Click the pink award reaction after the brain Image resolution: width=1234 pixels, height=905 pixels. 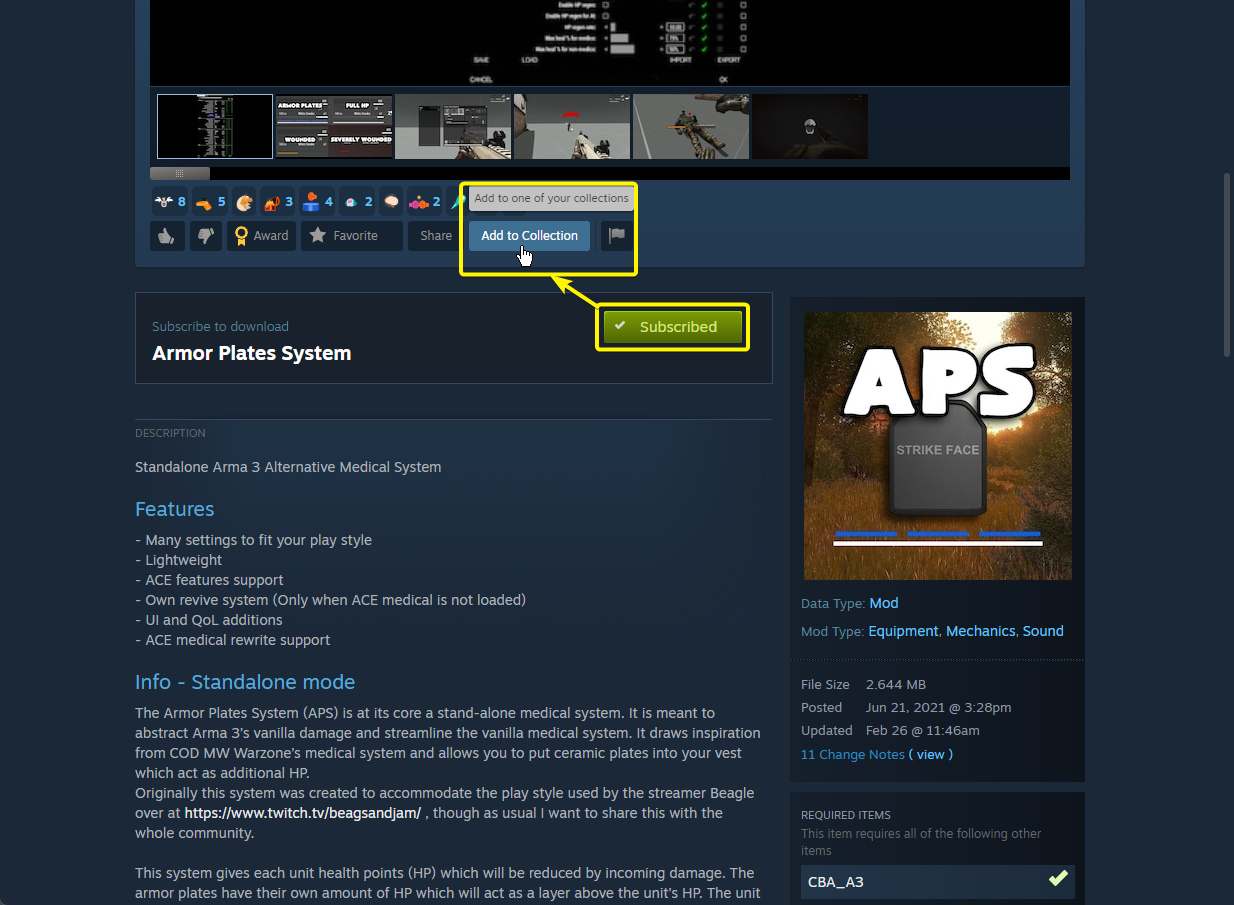click(x=425, y=202)
